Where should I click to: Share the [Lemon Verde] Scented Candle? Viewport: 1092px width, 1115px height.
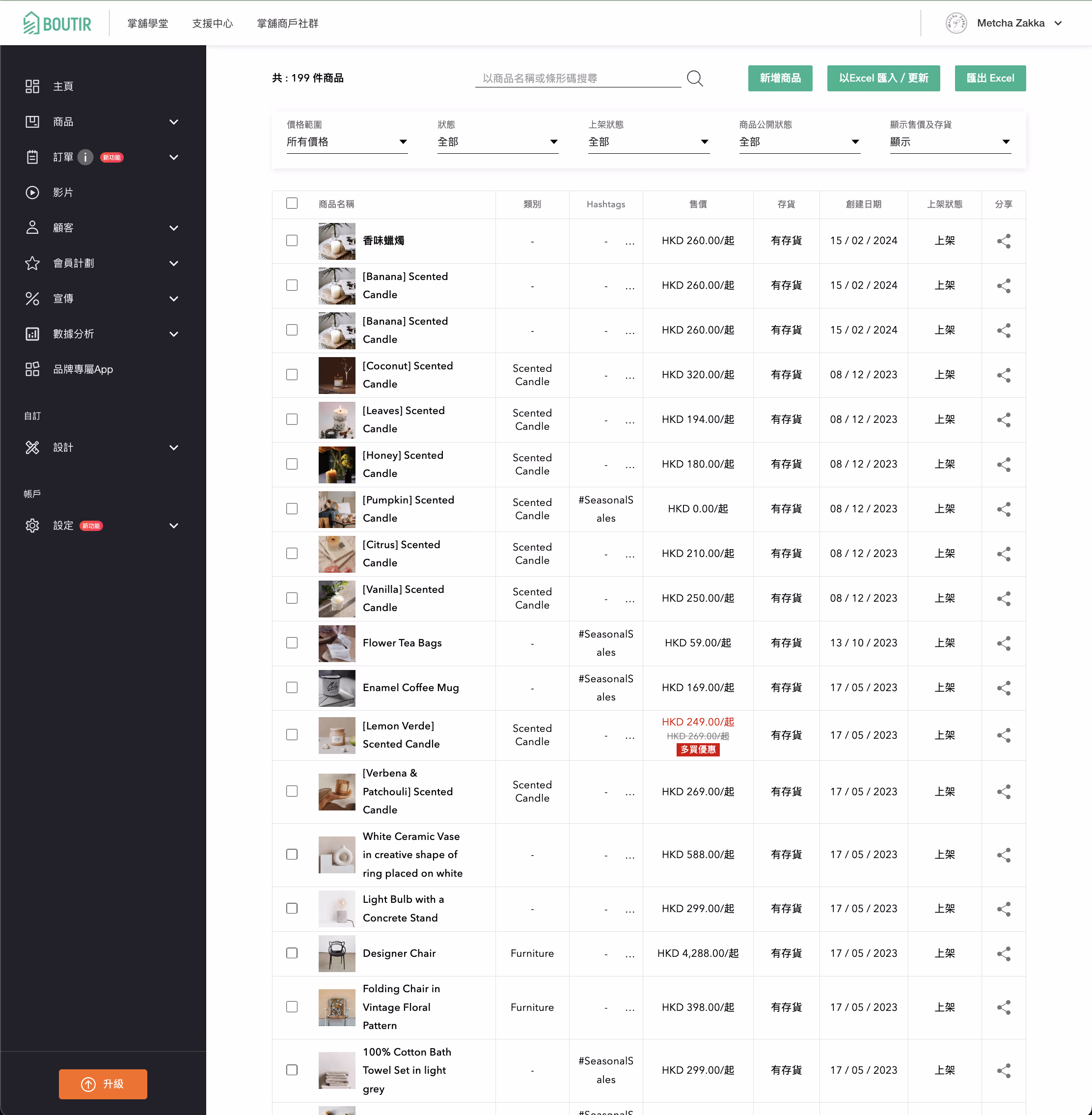point(1003,736)
